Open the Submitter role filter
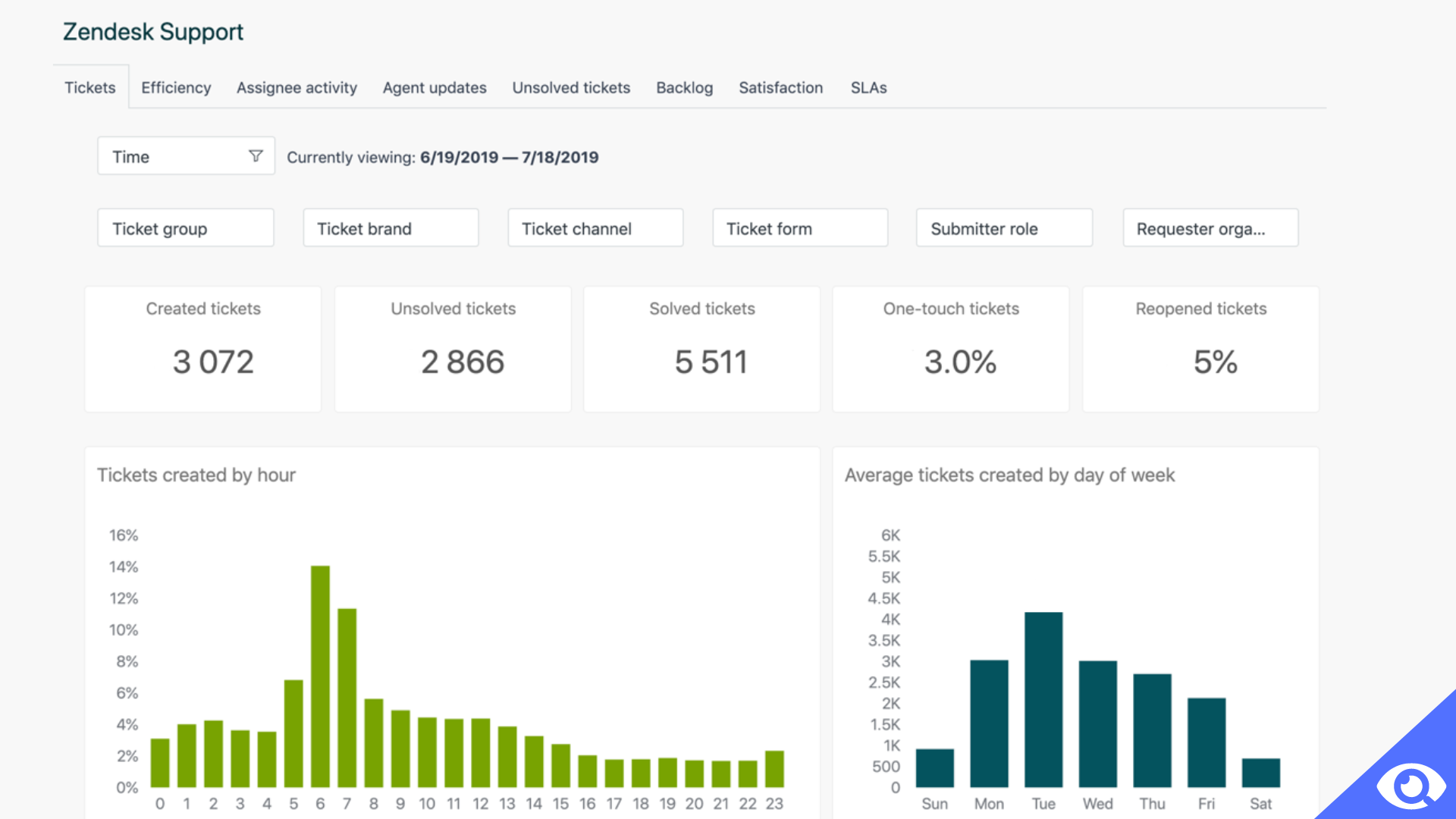The width and height of the screenshot is (1456, 819). point(1004,228)
